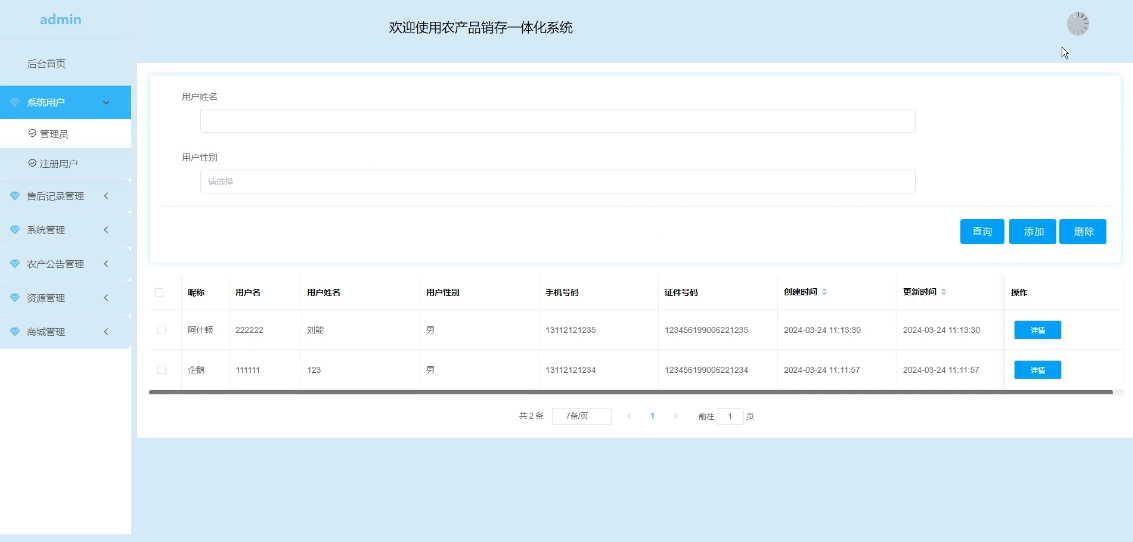
Task: Click the nickname cell 阿什顿
Action: coord(198,330)
